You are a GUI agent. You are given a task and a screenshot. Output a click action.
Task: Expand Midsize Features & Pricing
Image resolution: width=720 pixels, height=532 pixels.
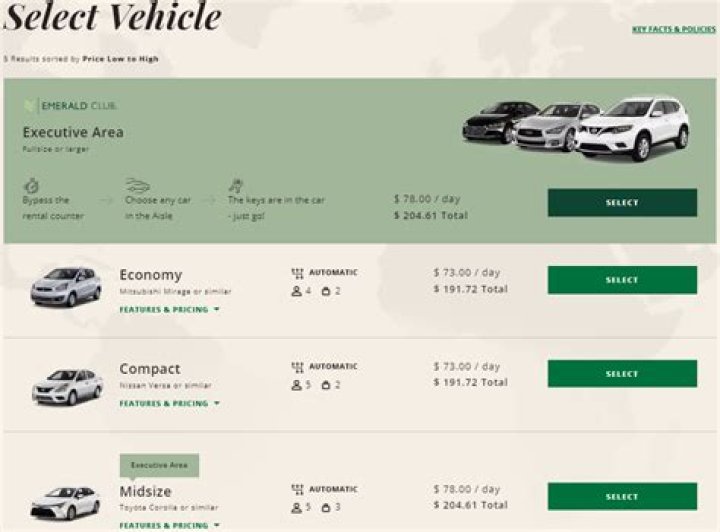coord(169,525)
